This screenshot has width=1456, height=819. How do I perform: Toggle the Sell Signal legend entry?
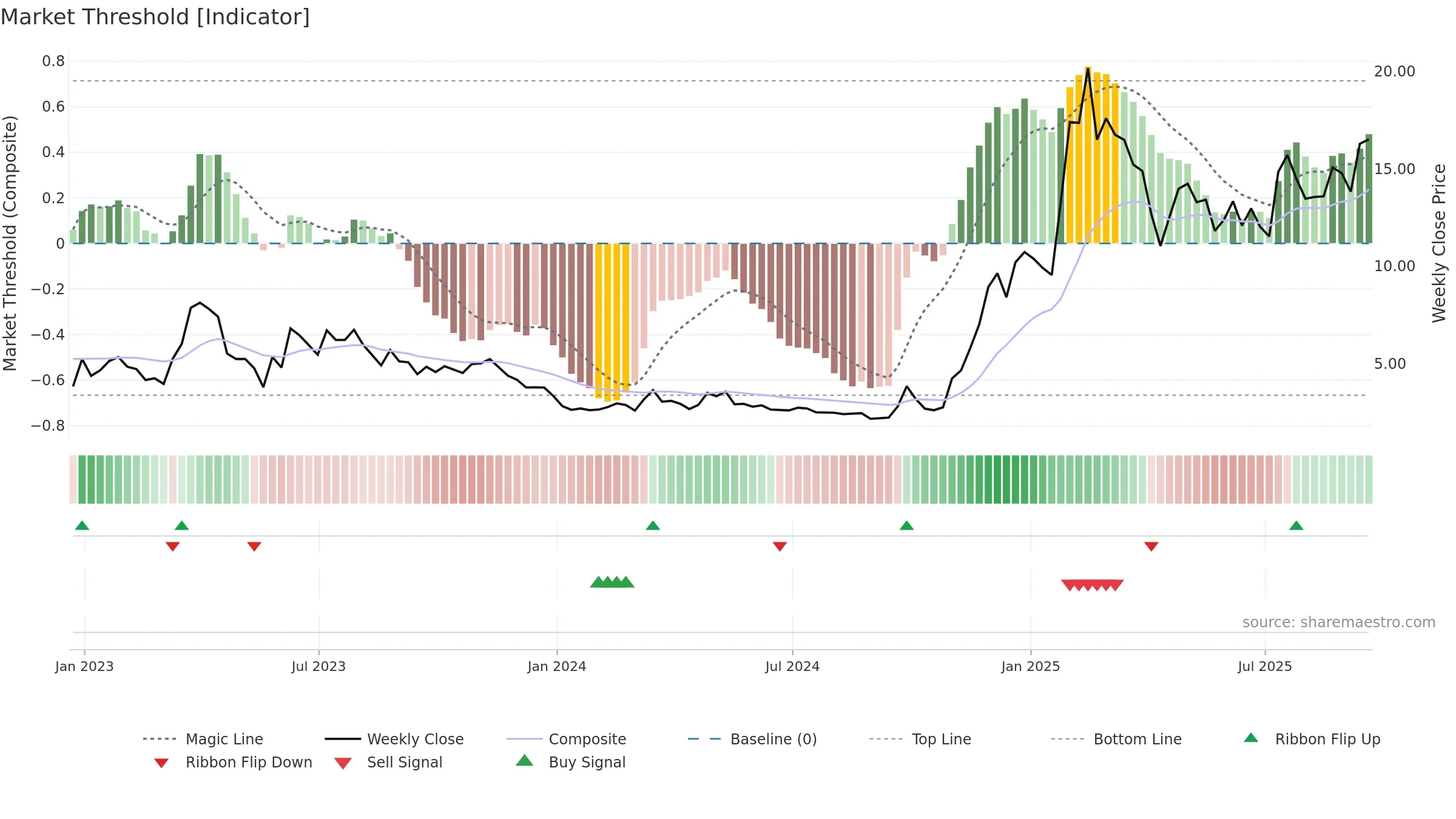pyautogui.click(x=388, y=762)
